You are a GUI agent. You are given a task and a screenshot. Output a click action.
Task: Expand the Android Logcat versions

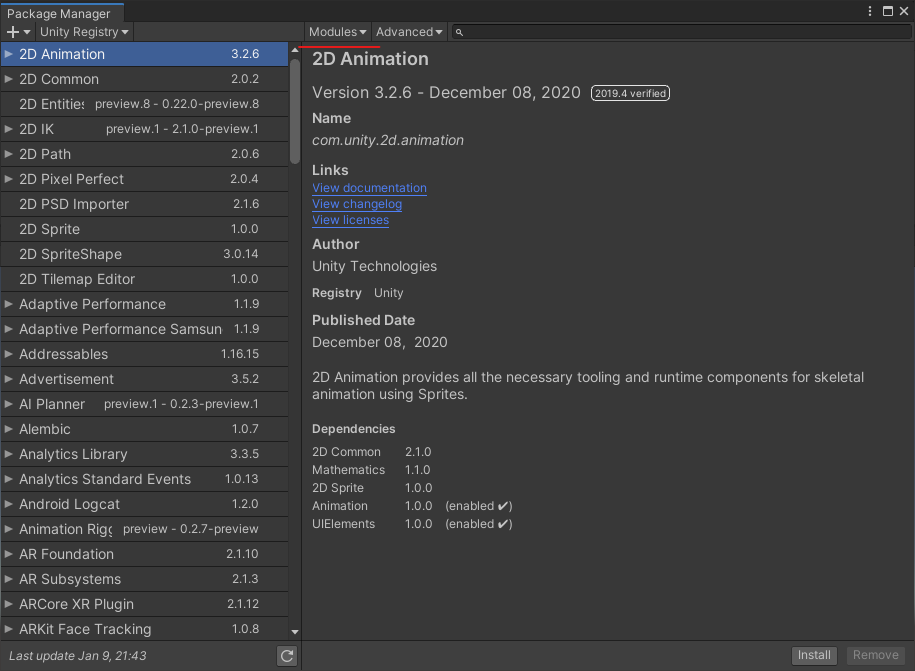[8, 504]
